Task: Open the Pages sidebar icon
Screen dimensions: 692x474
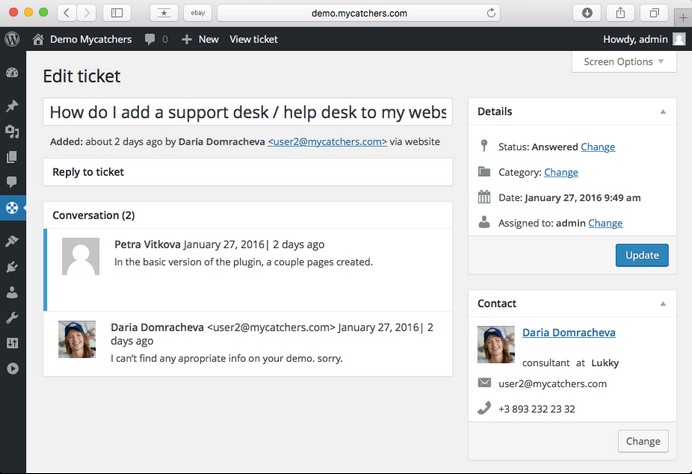Action: [12, 157]
